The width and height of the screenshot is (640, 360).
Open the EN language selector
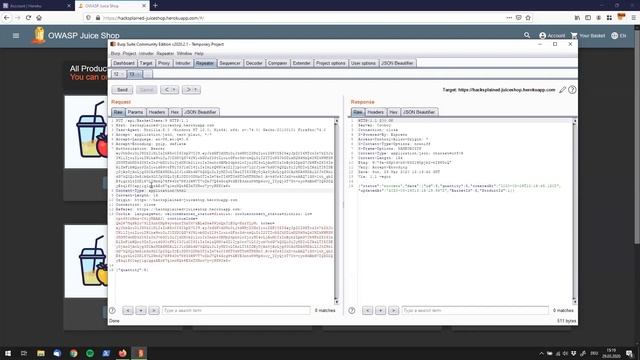click(x=618, y=36)
